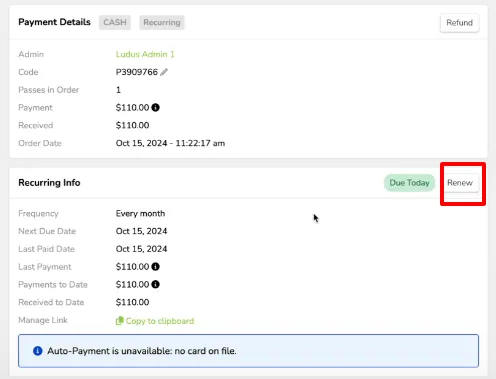Click the blue info icon in Auto-Payment notice
The image size is (496, 379).
click(x=38, y=351)
